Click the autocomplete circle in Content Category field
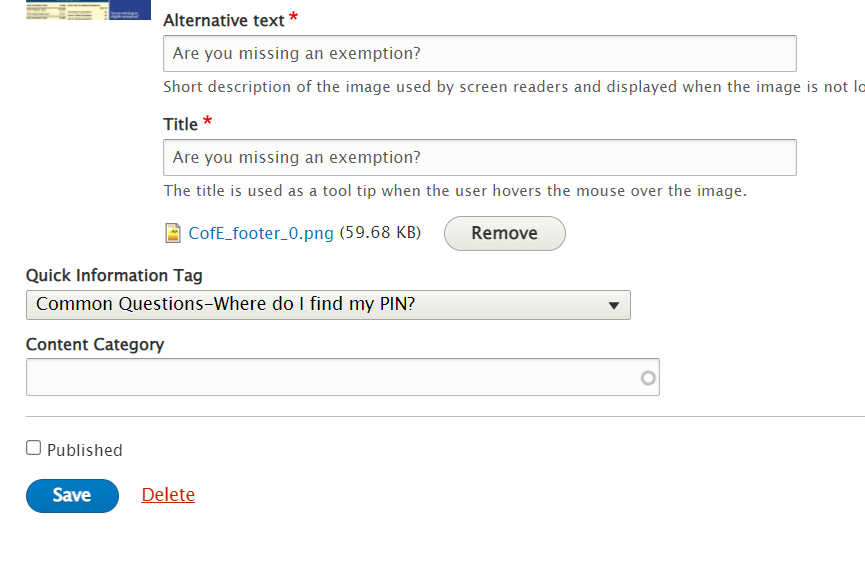This screenshot has height=580, width=865. coord(648,378)
